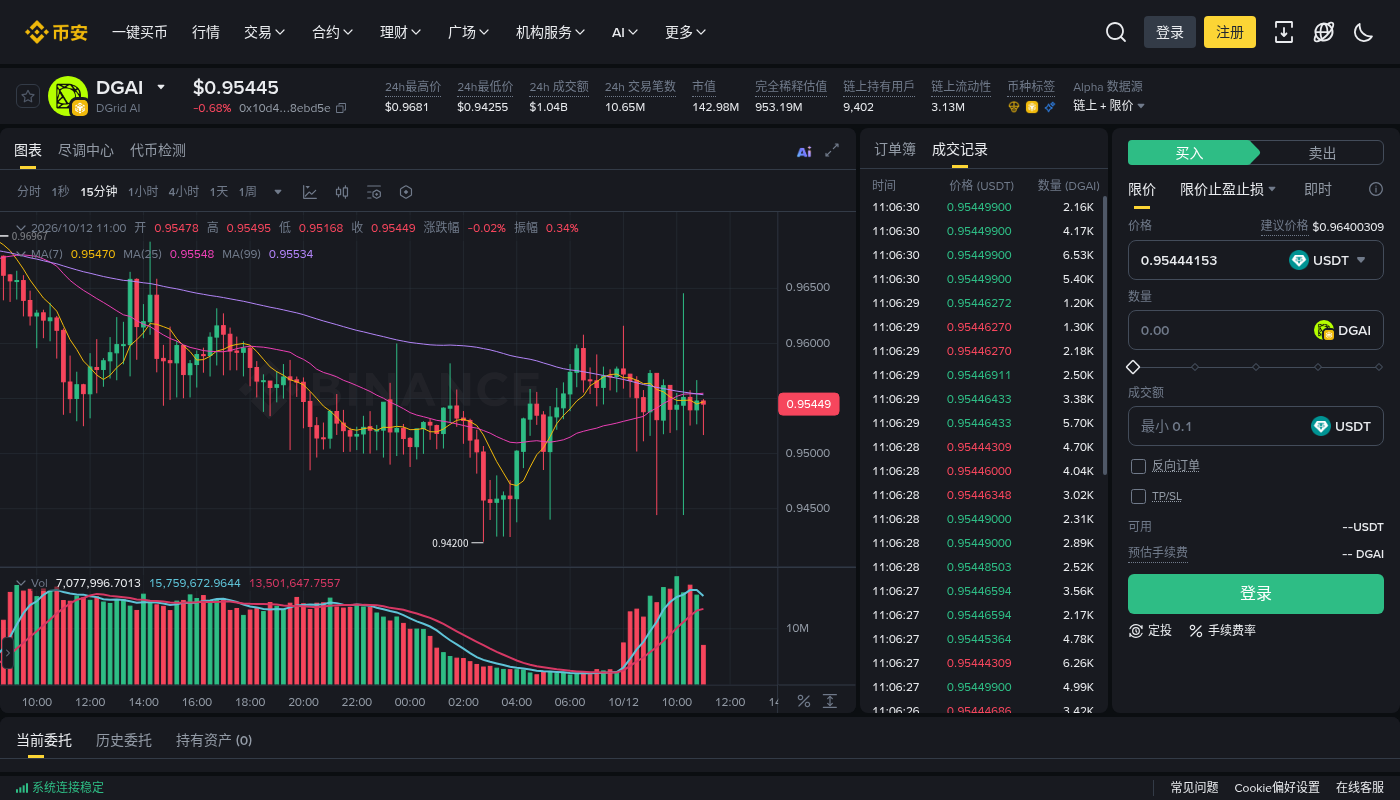The height and width of the screenshot is (800, 1400).
Task: Expand more chart time intervals arrow
Action: [x=278, y=192]
